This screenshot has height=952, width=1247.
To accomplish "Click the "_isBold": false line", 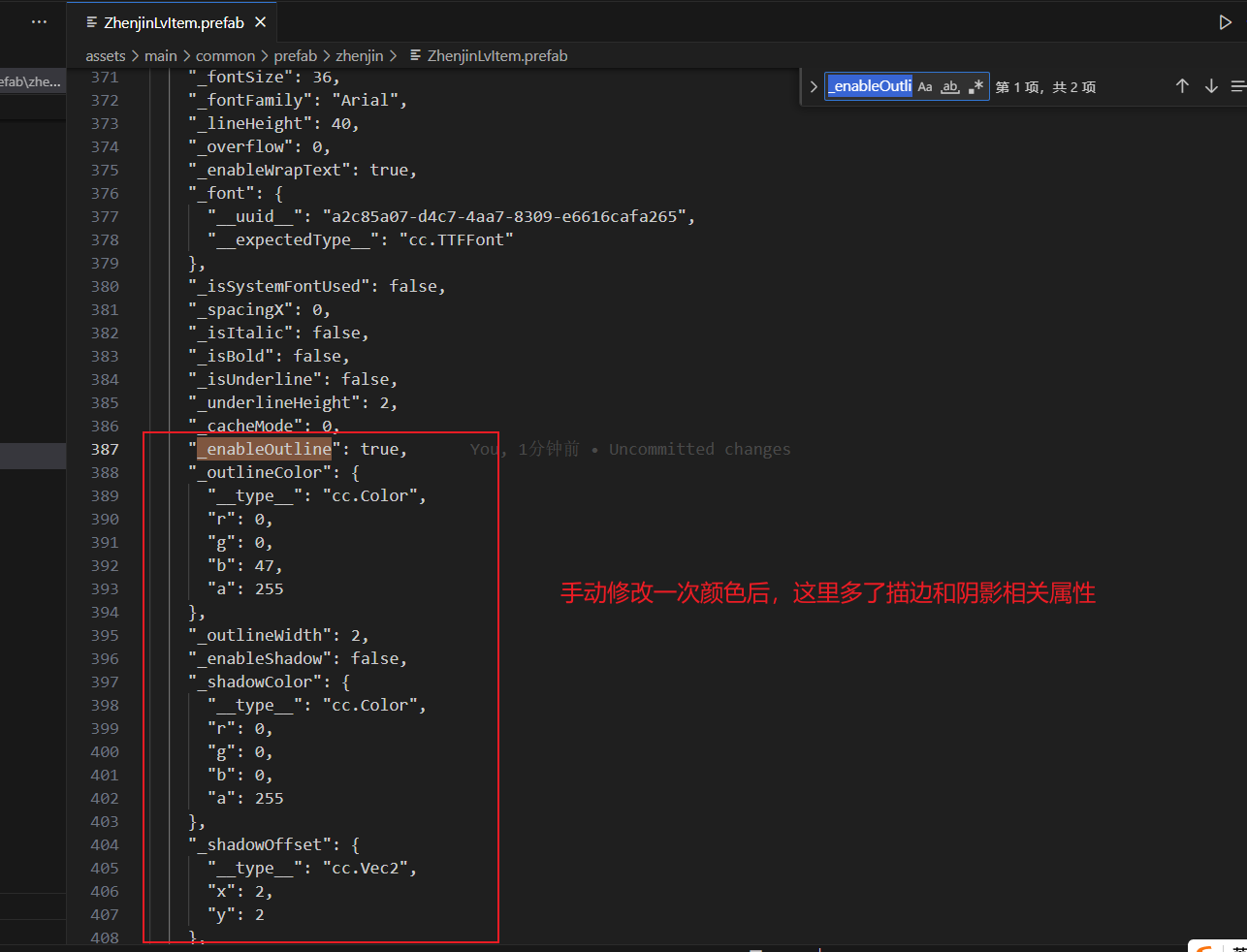I will [x=269, y=356].
